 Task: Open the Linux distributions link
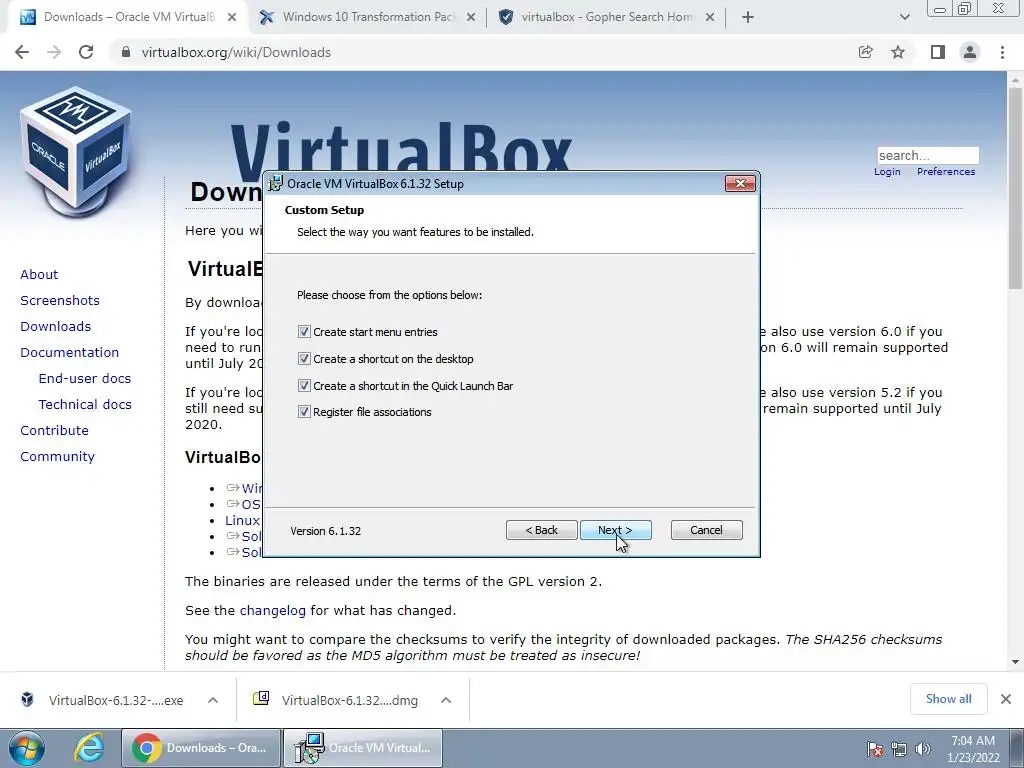[242, 520]
